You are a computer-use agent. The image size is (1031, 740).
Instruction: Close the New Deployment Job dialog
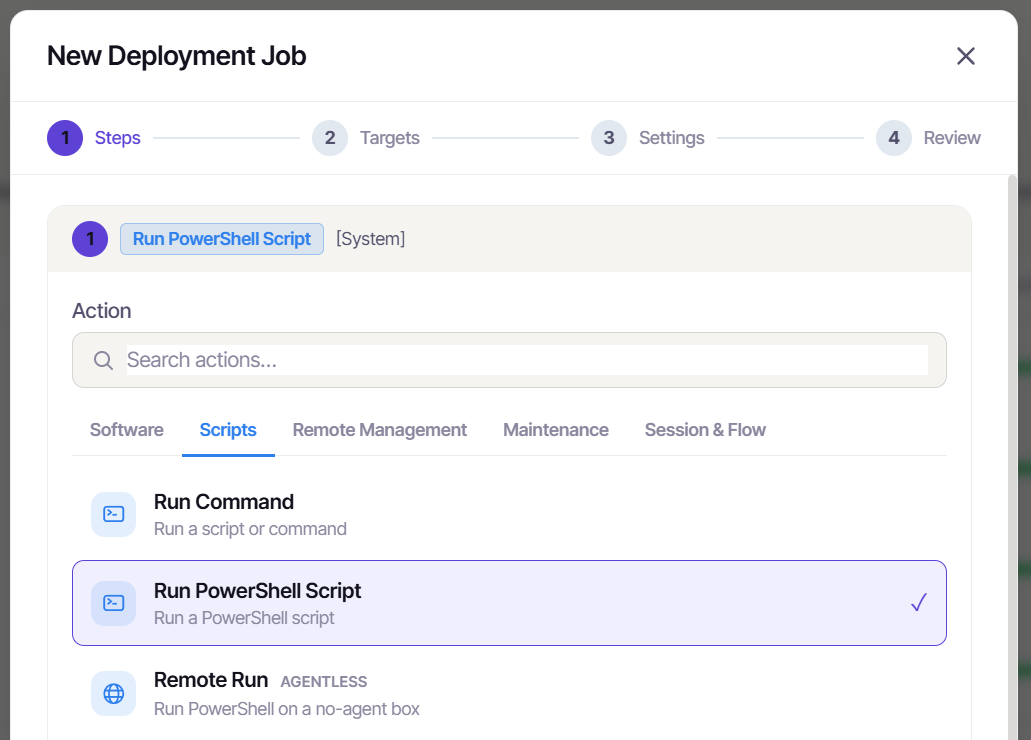coord(965,56)
